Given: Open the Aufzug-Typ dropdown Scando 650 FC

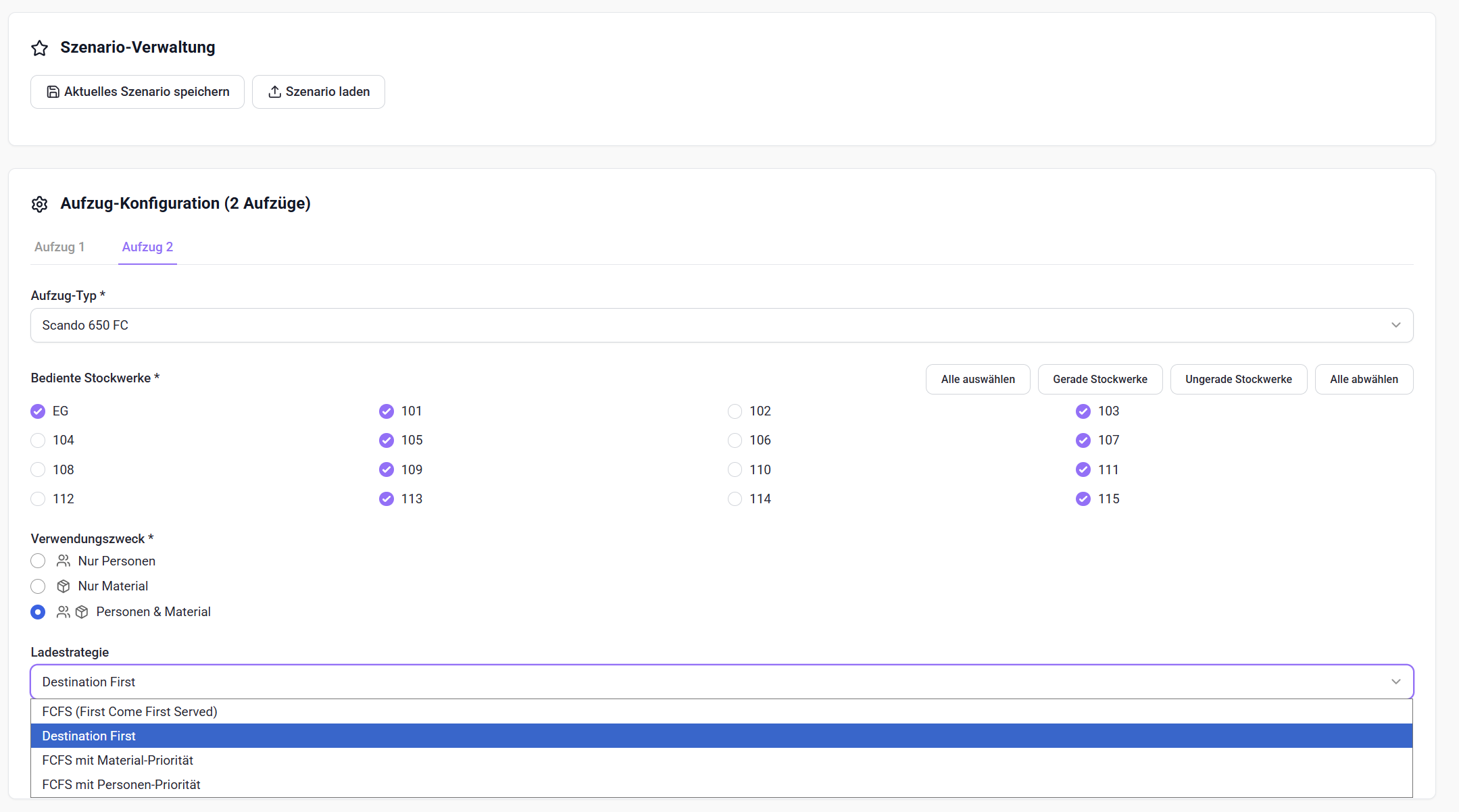Looking at the screenshot, I should (722, 326).
